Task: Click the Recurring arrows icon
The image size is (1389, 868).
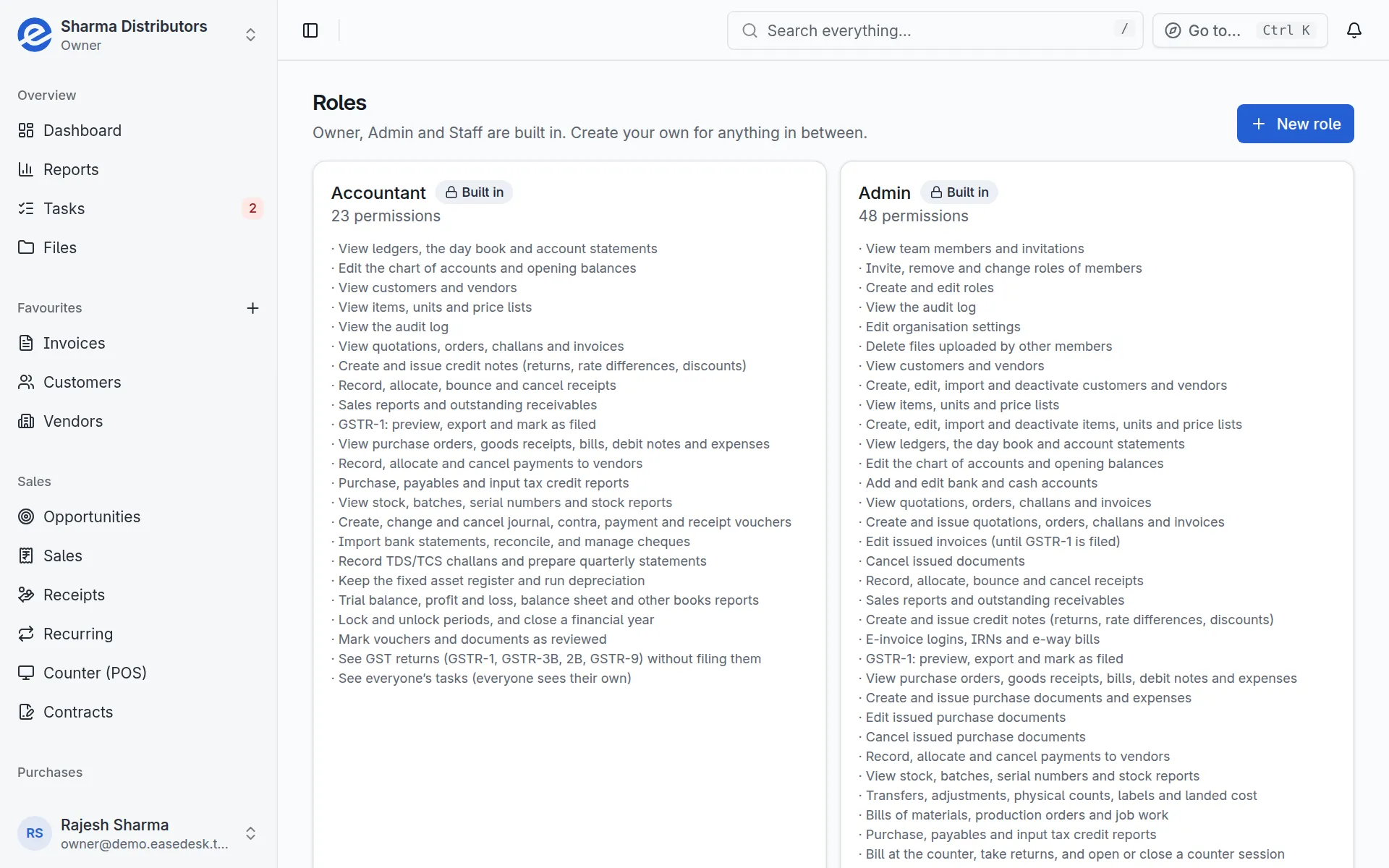Action: pyautogui.click(x=26, y=634)
